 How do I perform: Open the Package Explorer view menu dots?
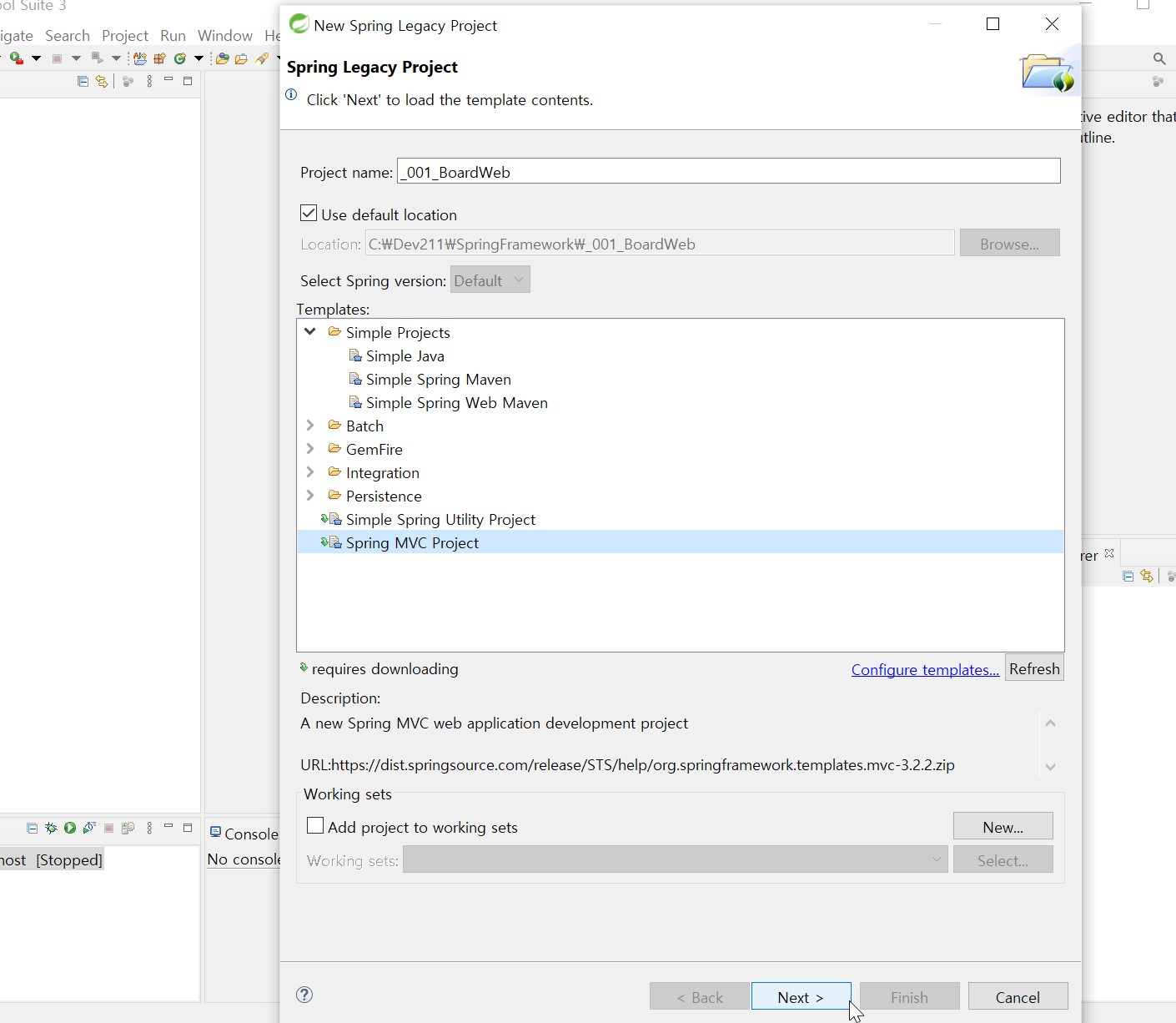point(149,81)
